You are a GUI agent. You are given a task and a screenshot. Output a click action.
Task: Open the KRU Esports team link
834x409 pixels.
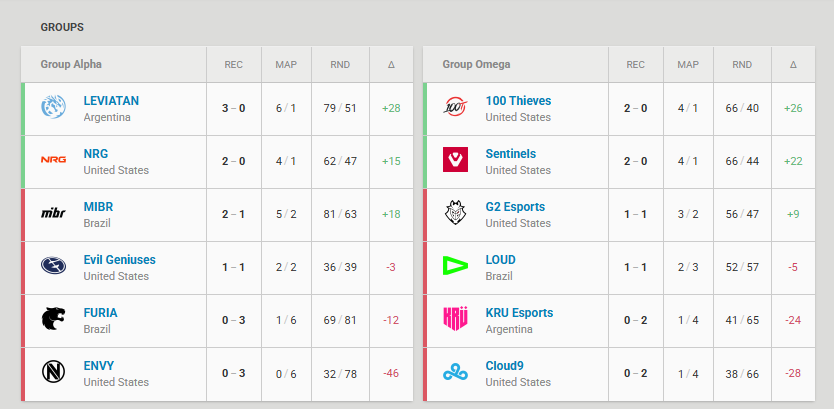[x=519, y=313]
